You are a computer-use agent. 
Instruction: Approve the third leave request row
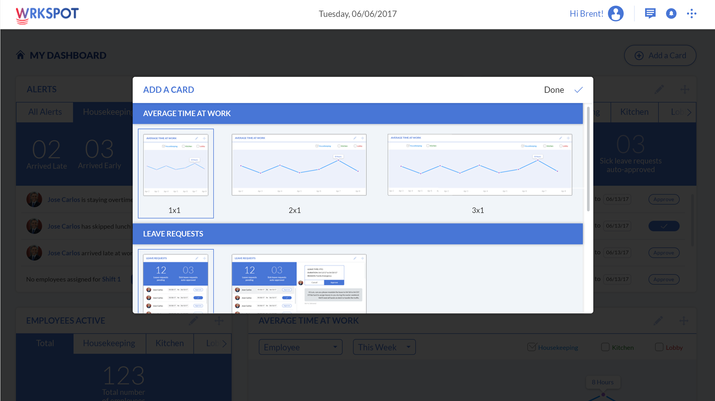[x=663, y=253]
